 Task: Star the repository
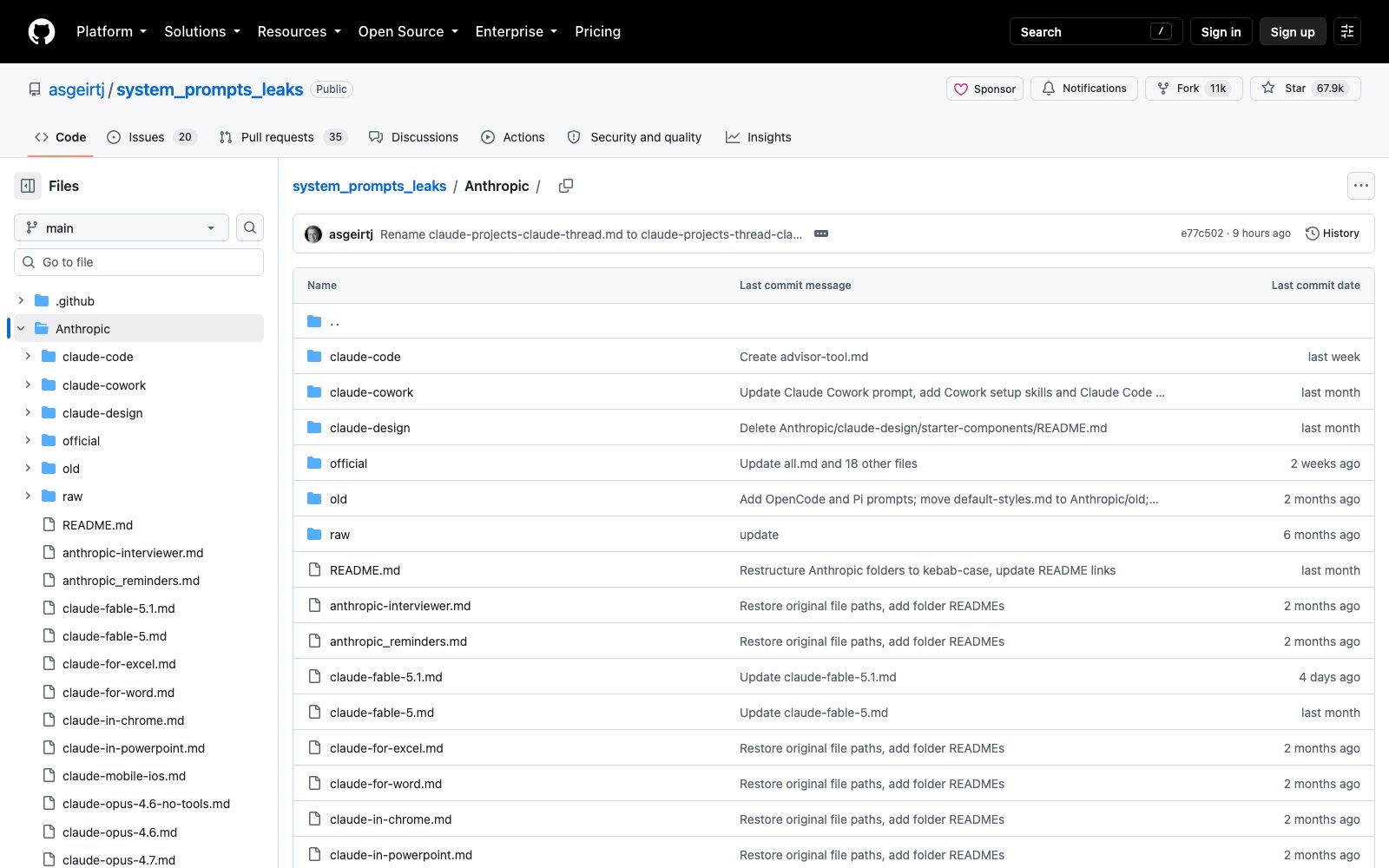pyautogui.click(x=1306, y=89)
